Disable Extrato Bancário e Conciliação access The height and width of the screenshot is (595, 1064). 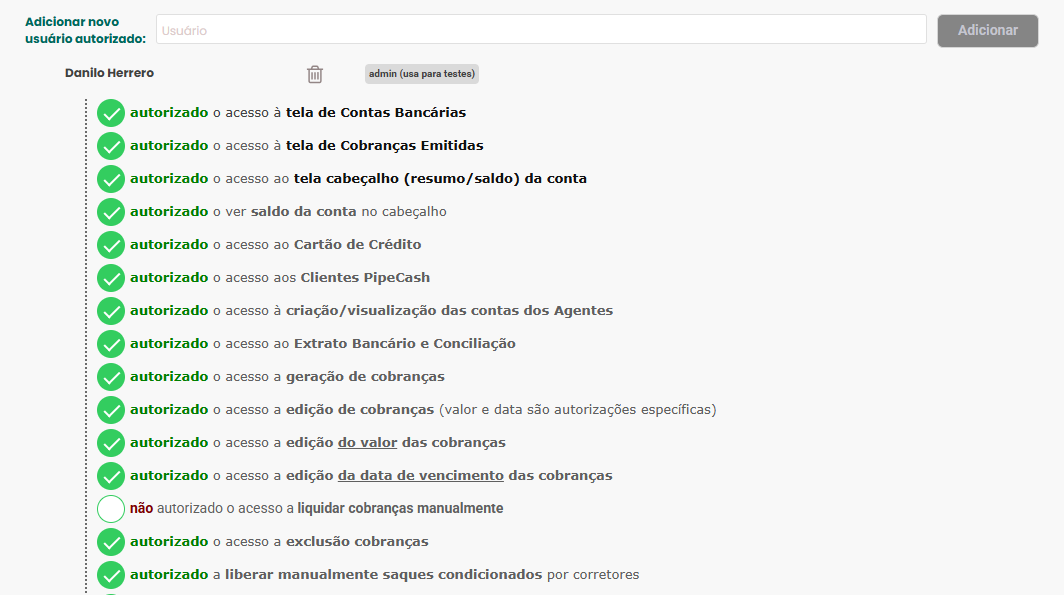[111, 344]
